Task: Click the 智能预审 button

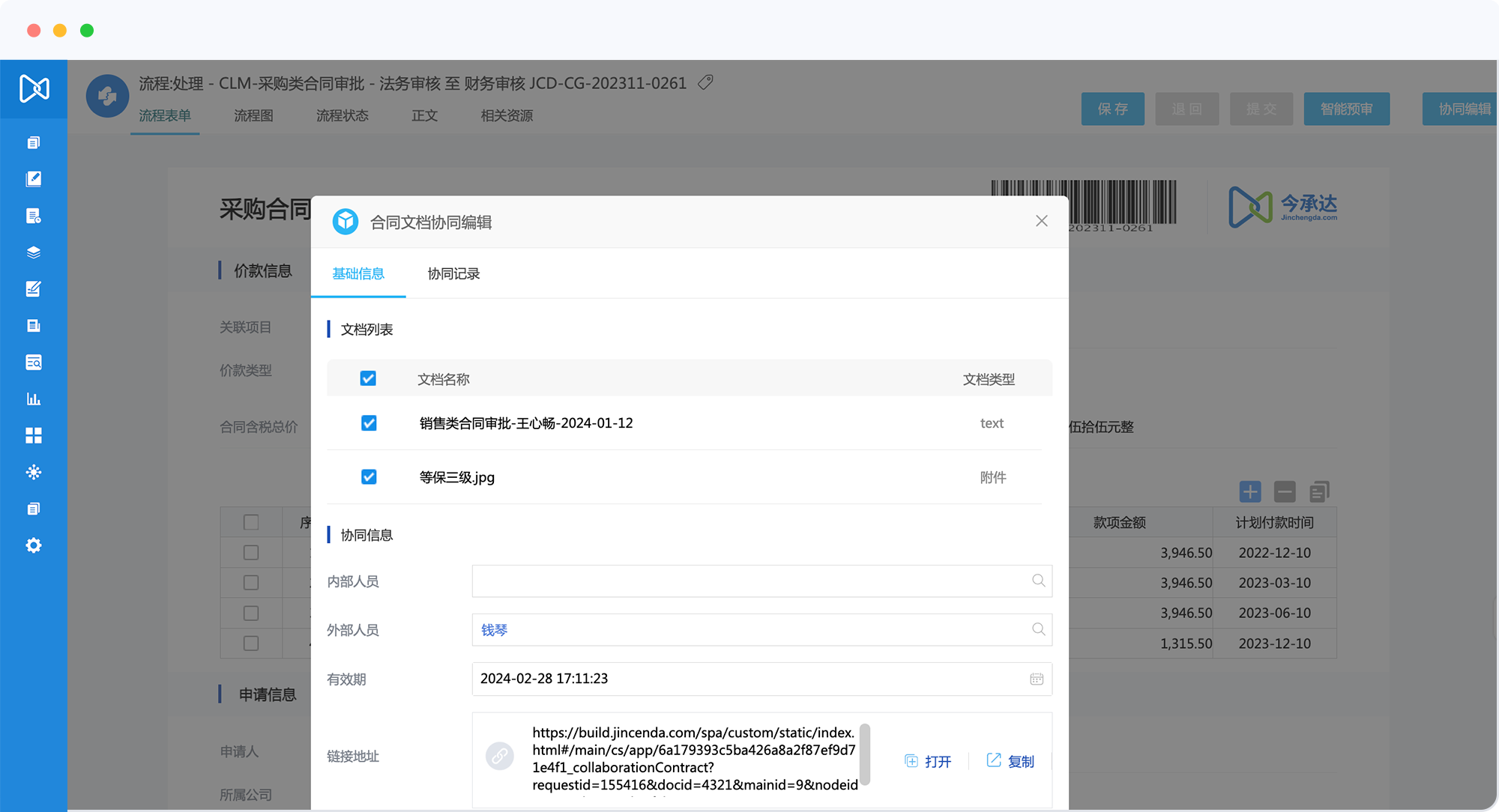Action: pos(1346,109)
